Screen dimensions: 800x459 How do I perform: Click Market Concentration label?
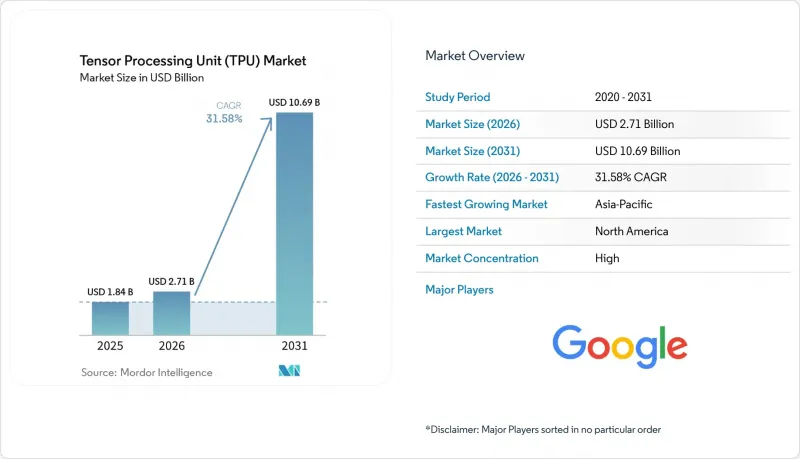point(482,258)
